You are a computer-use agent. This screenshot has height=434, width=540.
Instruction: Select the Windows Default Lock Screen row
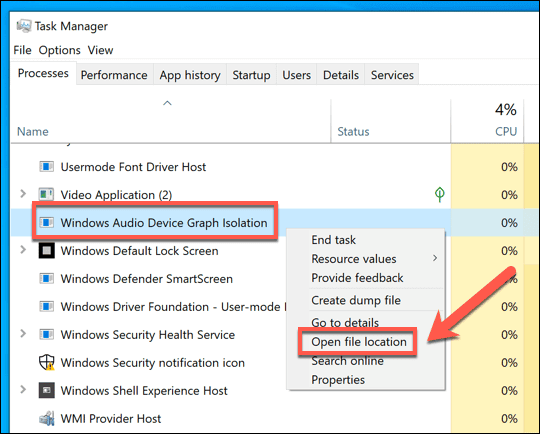click(x=275, y=250)
